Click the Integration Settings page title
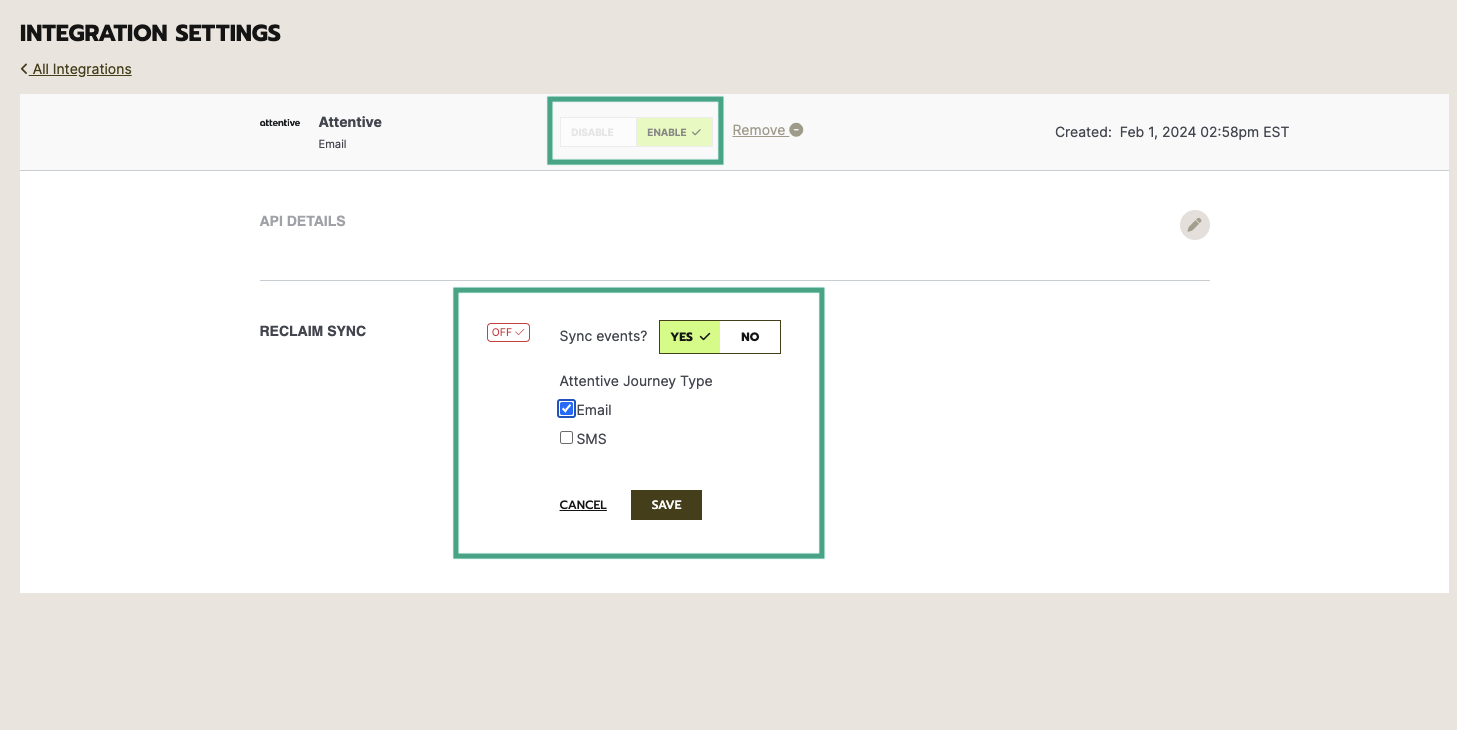Screen dimensions: 1457x730 150,33
